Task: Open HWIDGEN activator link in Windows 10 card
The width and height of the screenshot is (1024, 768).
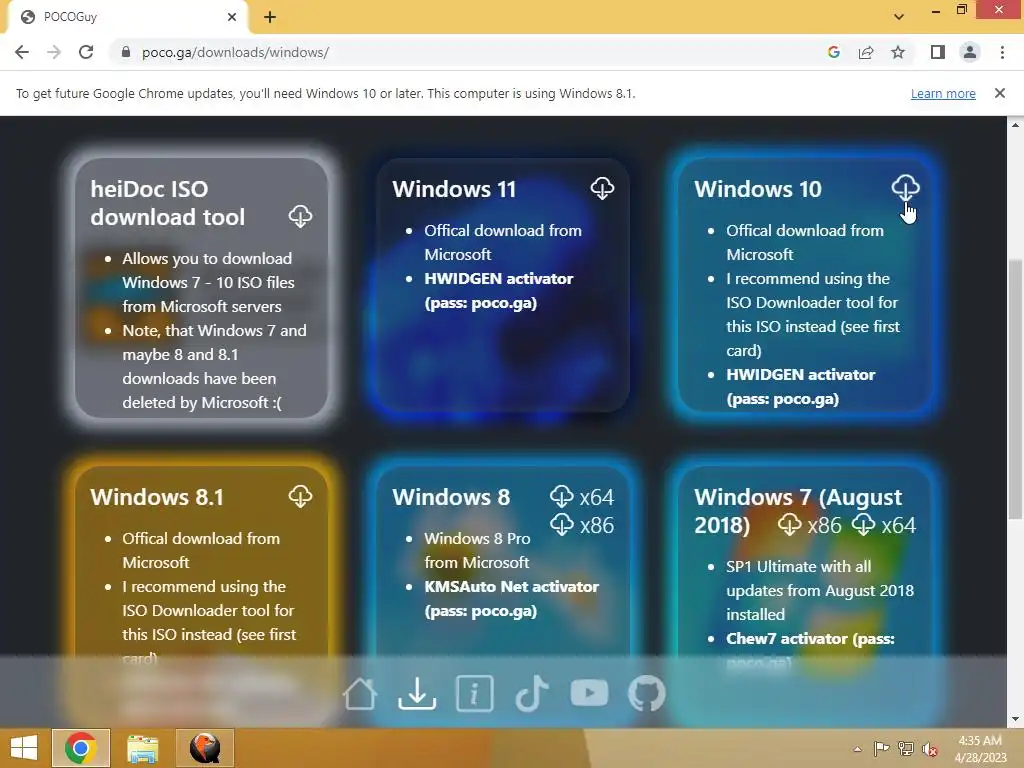Action: (801, 387)
